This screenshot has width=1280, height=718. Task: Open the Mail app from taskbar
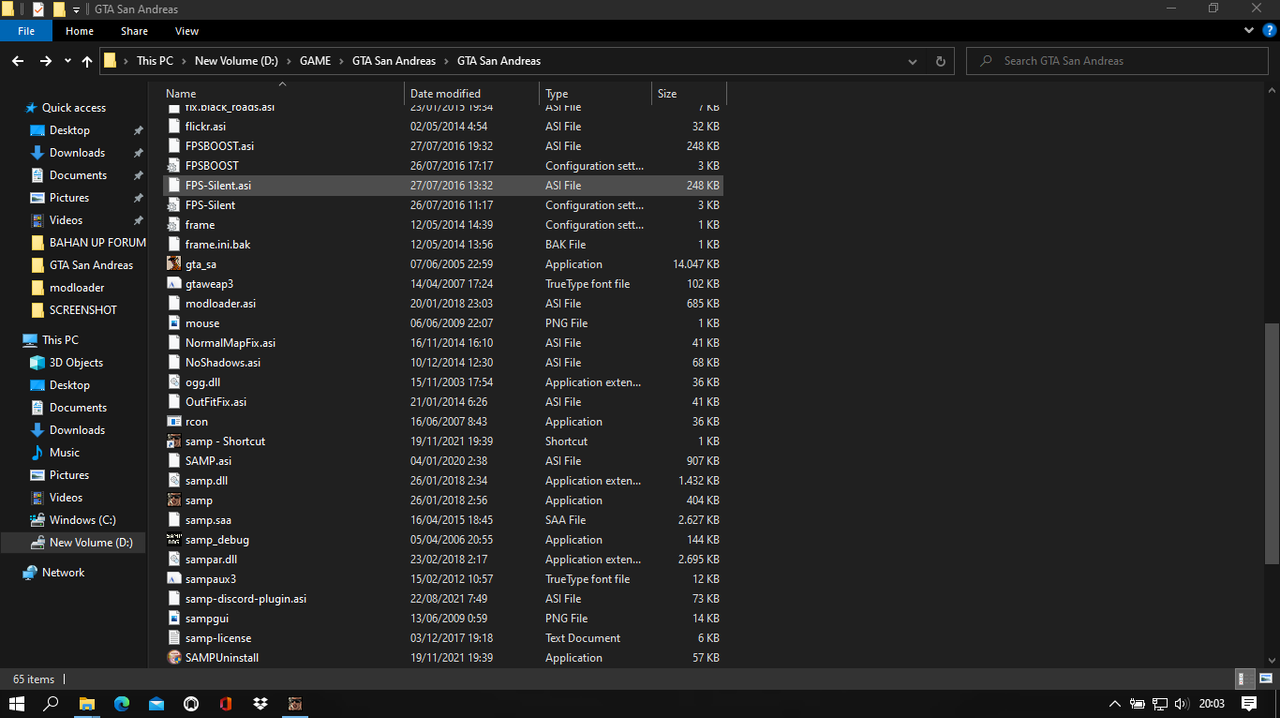156,703
